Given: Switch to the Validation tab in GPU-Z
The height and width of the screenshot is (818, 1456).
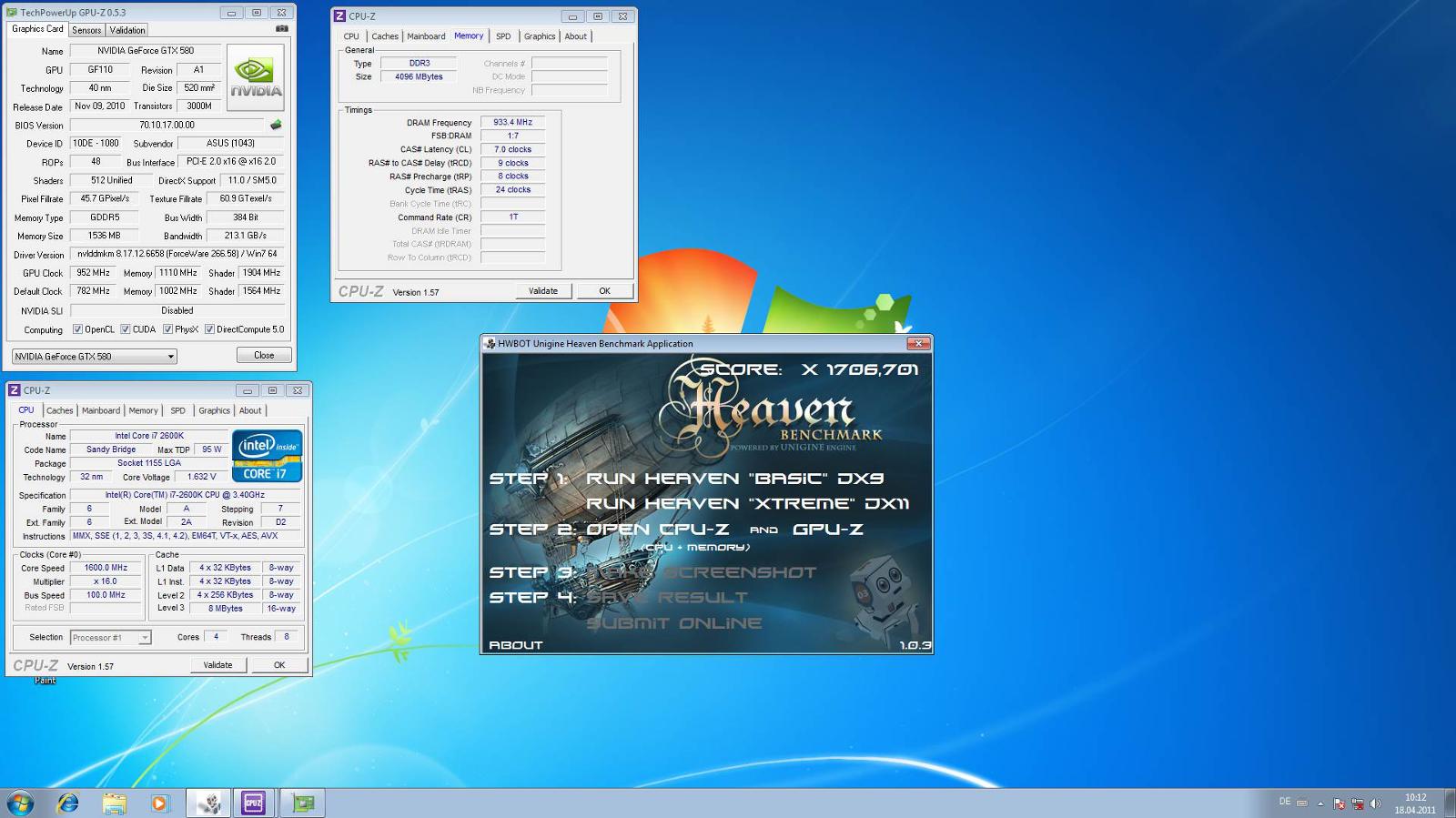Looking at the screenshot, I should 127,30.
